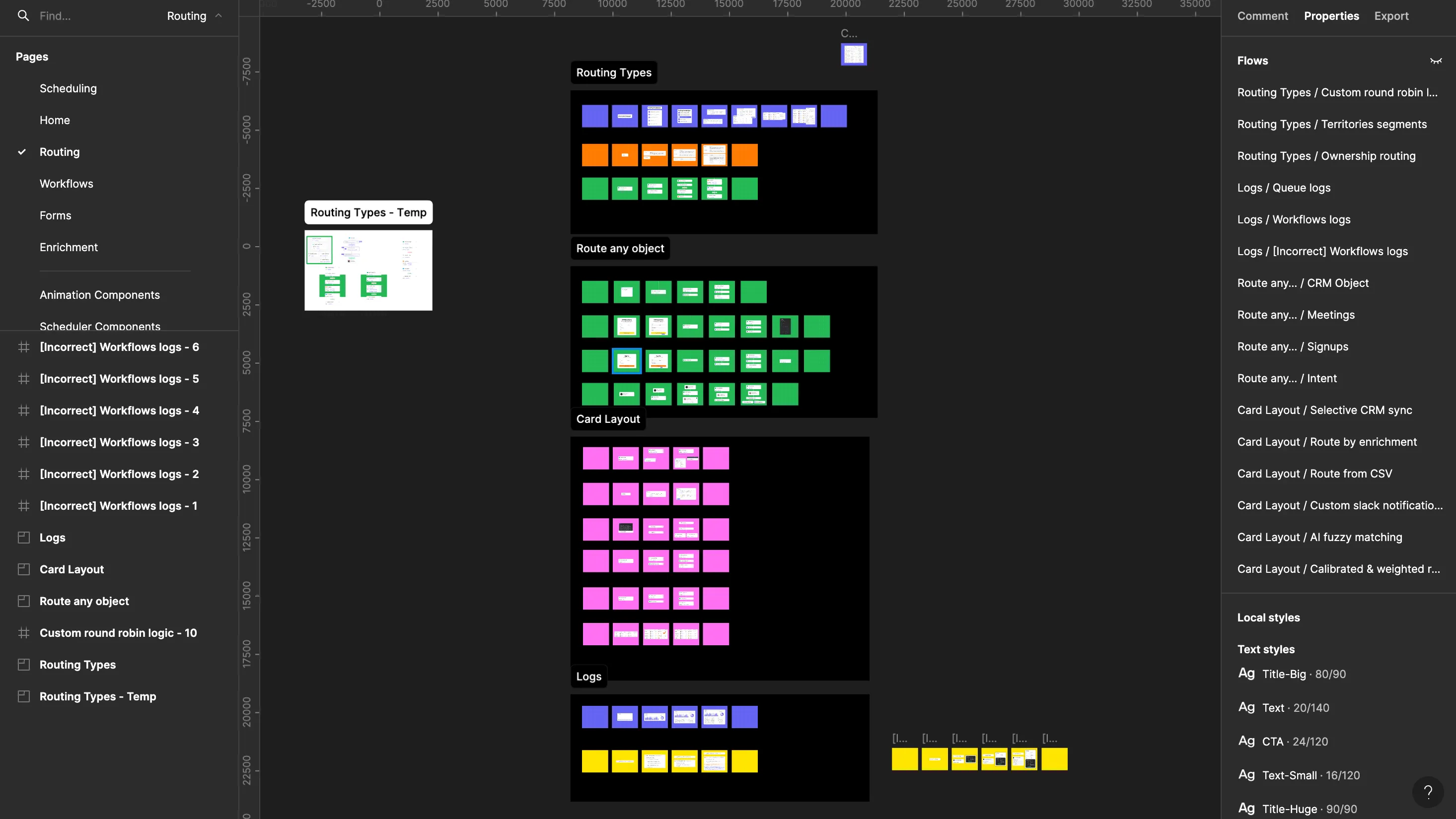Select Card Layout / AI fuzzy matching flow
Image resolution: width=1456 pixels, height=819 pixels.
(1319, 537)
